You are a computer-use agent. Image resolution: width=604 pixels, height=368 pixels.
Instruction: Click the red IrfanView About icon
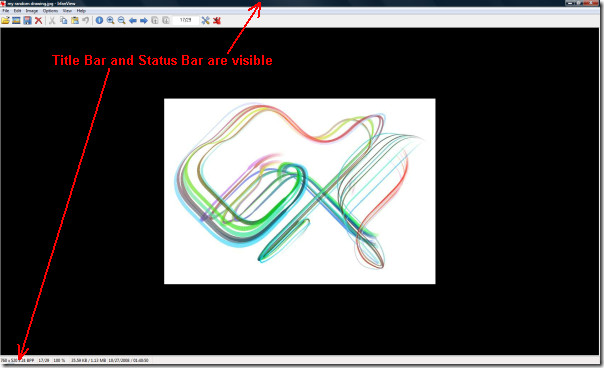click(217, 20)
